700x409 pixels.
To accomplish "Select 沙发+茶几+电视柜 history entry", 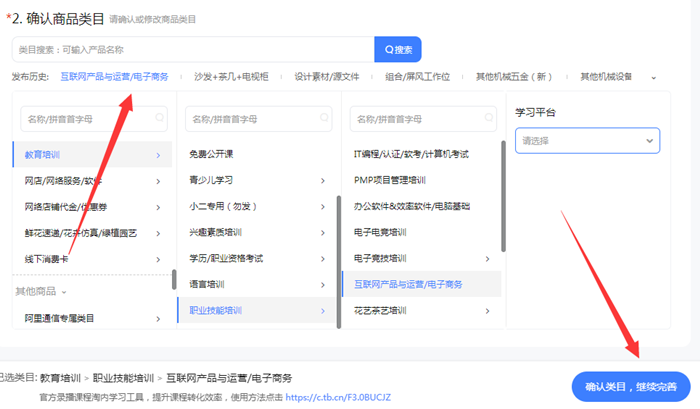I will (229, 76).
